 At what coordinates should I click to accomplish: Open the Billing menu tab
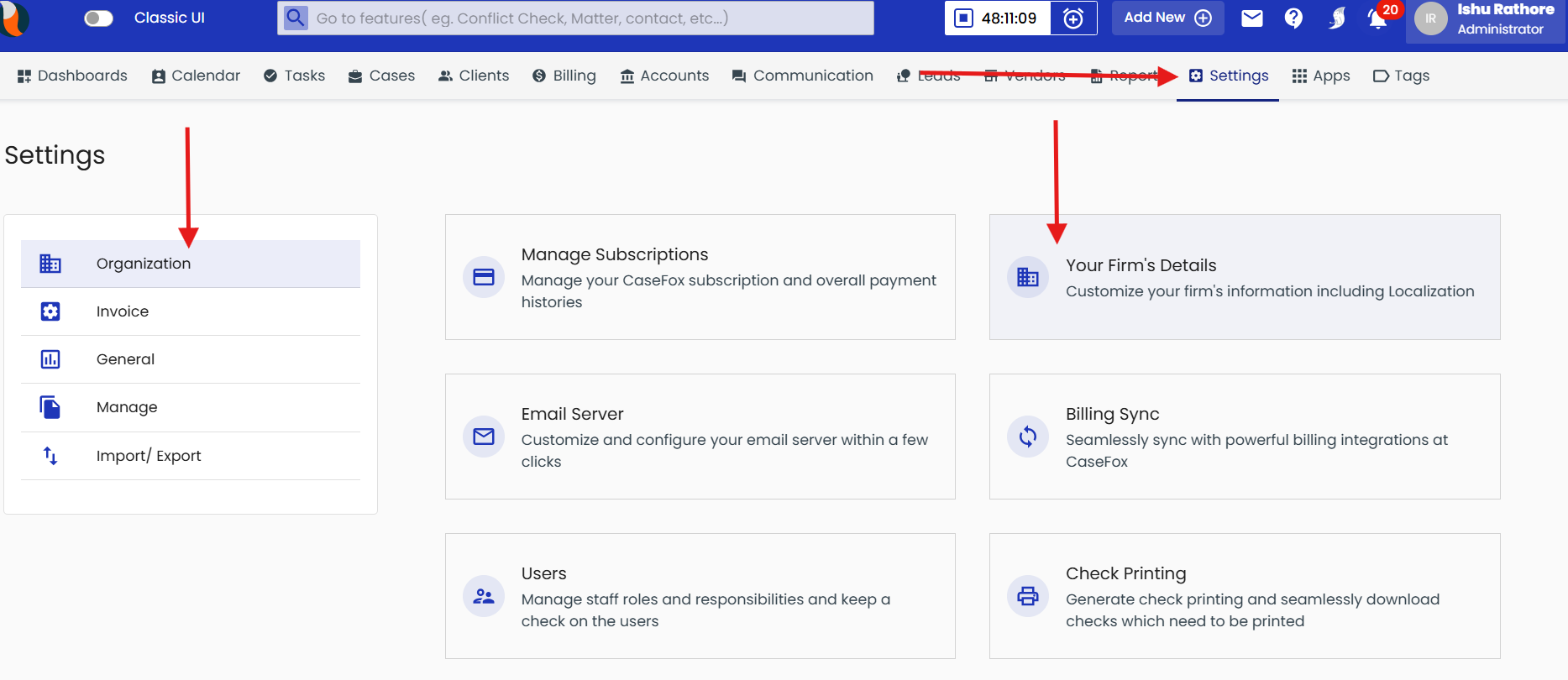[564, 76]
